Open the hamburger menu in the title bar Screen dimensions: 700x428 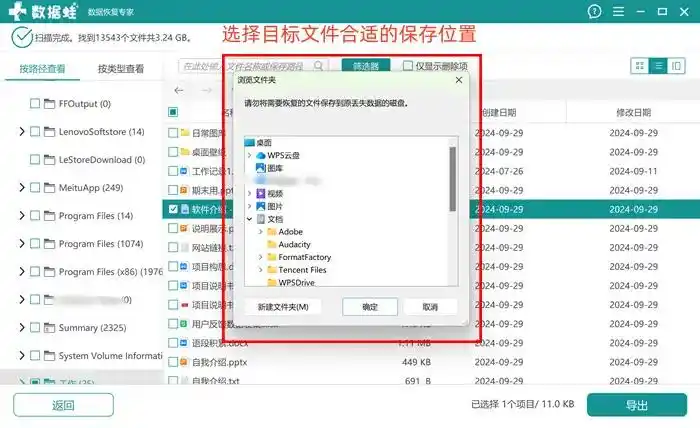618,12
